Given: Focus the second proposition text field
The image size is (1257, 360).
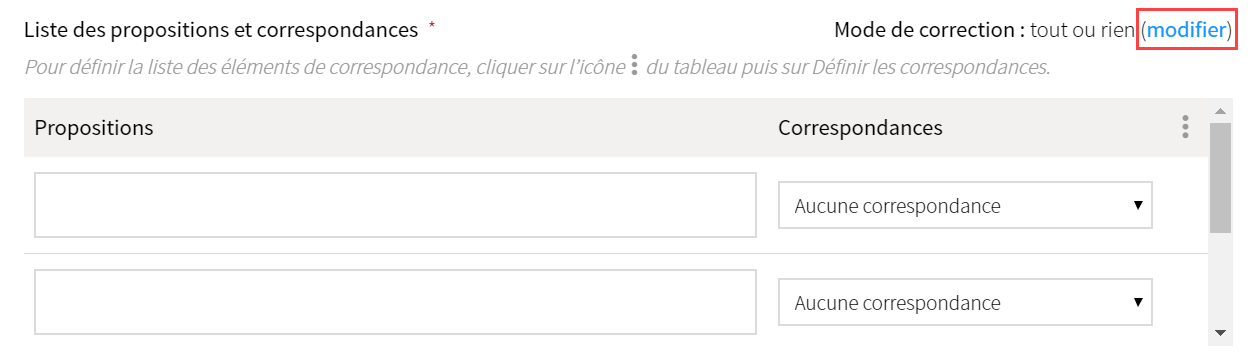Looking at the screenshot, I should (x=395, y=302).
